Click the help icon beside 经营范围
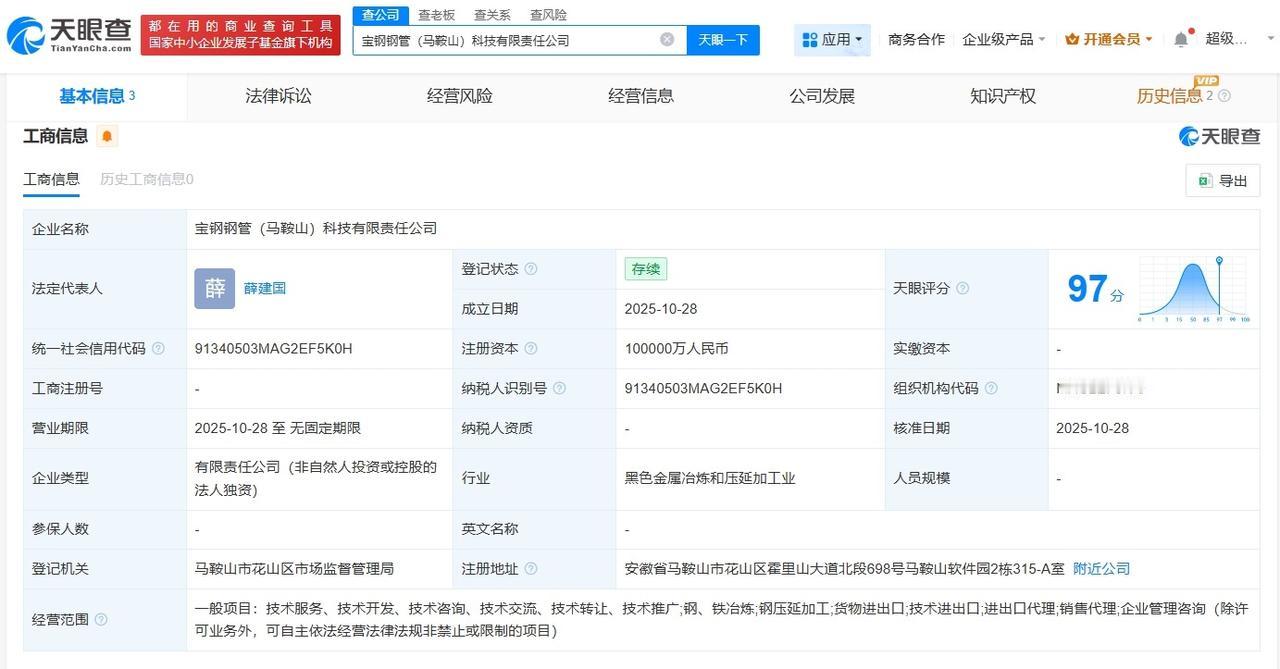Image resolution: width=1280 pixels, height=669 pixels. (x=101, y=620)
